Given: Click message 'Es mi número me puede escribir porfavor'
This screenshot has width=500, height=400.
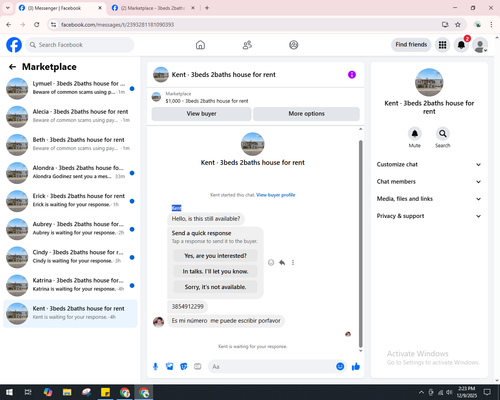Looking at the screenshot, I should coord(226,321).
